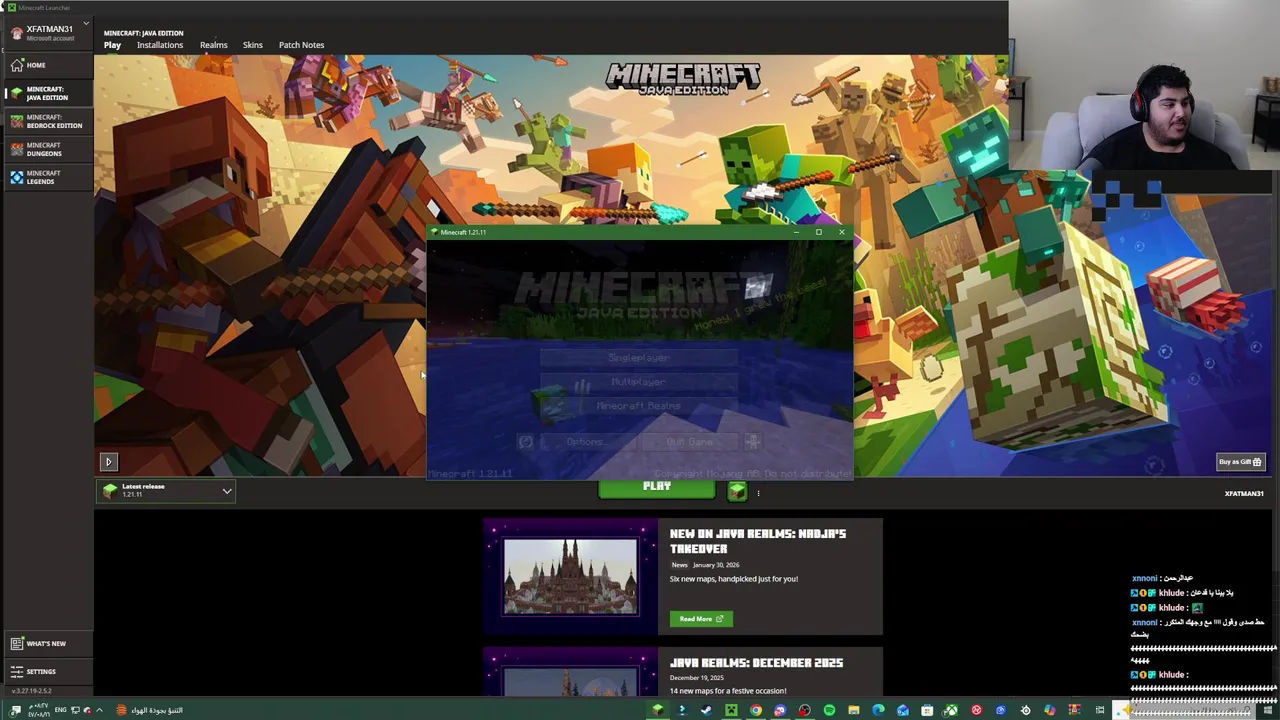Image resolution: width=1280 pixels, height=720 pixels.
Task: Open Google Chrome from the taskbar
Action: (x=756, y=710)
